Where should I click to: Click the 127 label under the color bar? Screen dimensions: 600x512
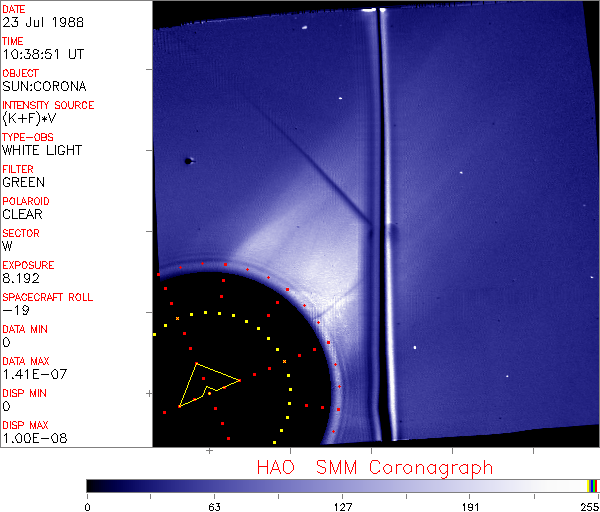[342, 507]
